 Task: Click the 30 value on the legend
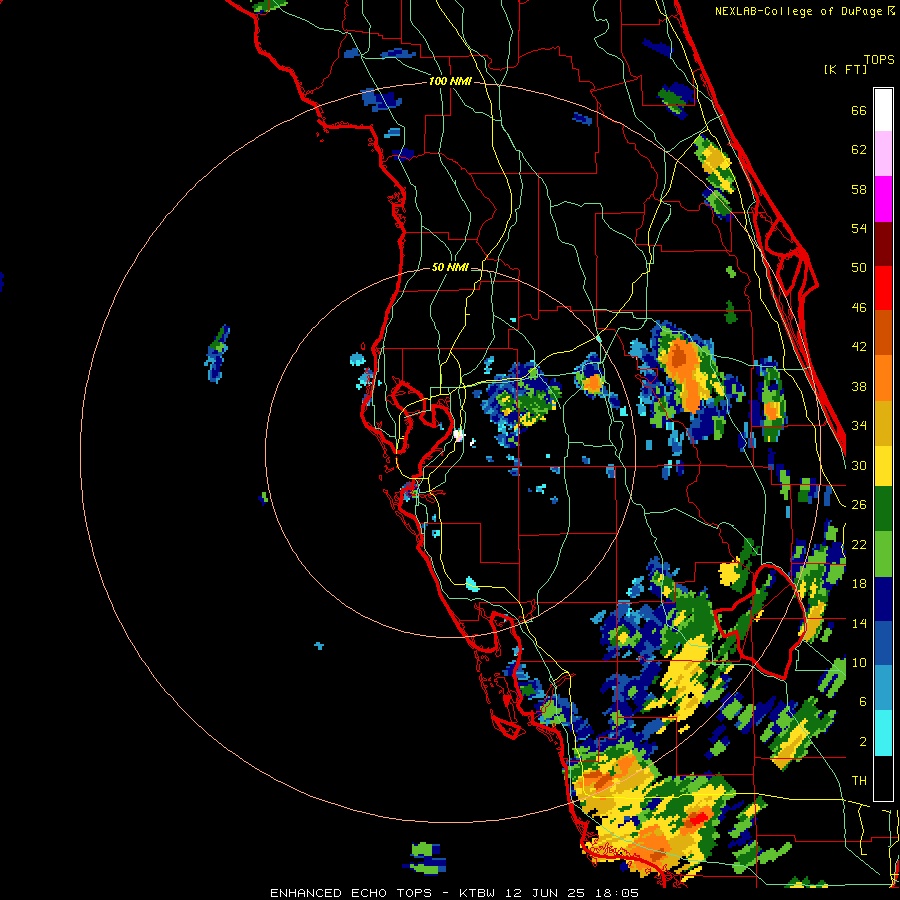tap(859, 465)
